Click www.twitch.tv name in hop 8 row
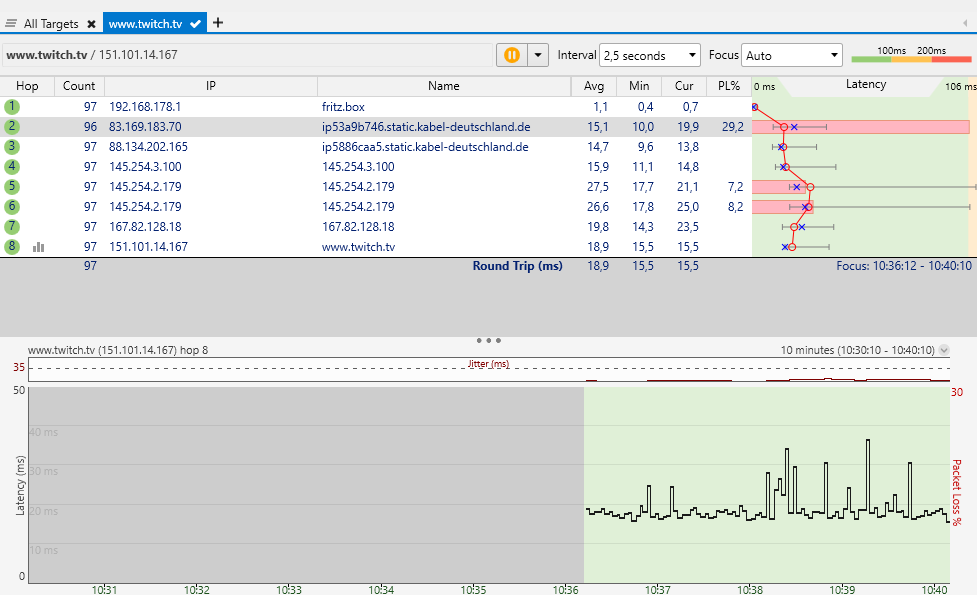Viewport: 977px width, 595px height. [358, 246]
